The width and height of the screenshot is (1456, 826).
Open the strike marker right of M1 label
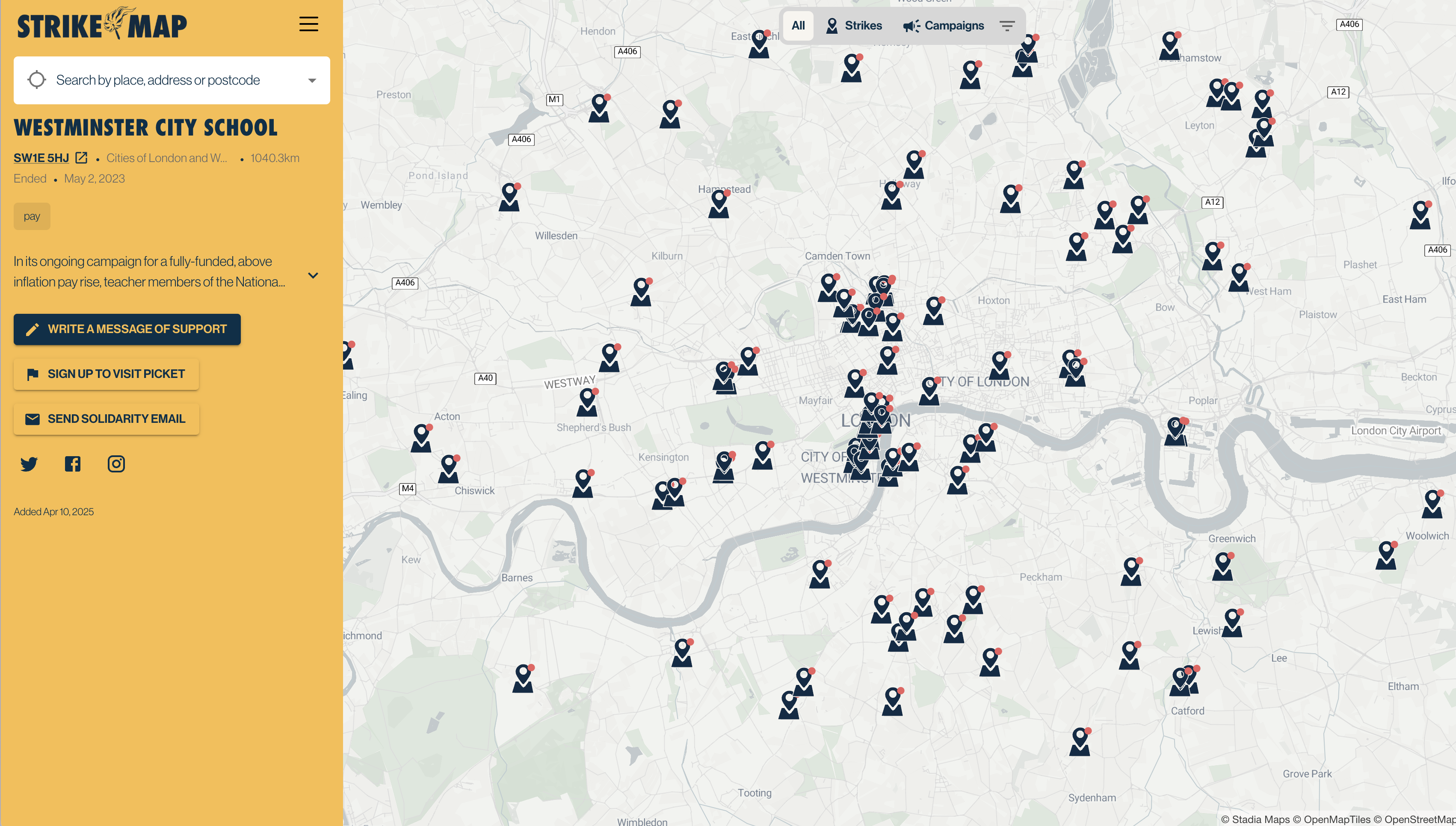pyautogui.click(x=600, y=108)
